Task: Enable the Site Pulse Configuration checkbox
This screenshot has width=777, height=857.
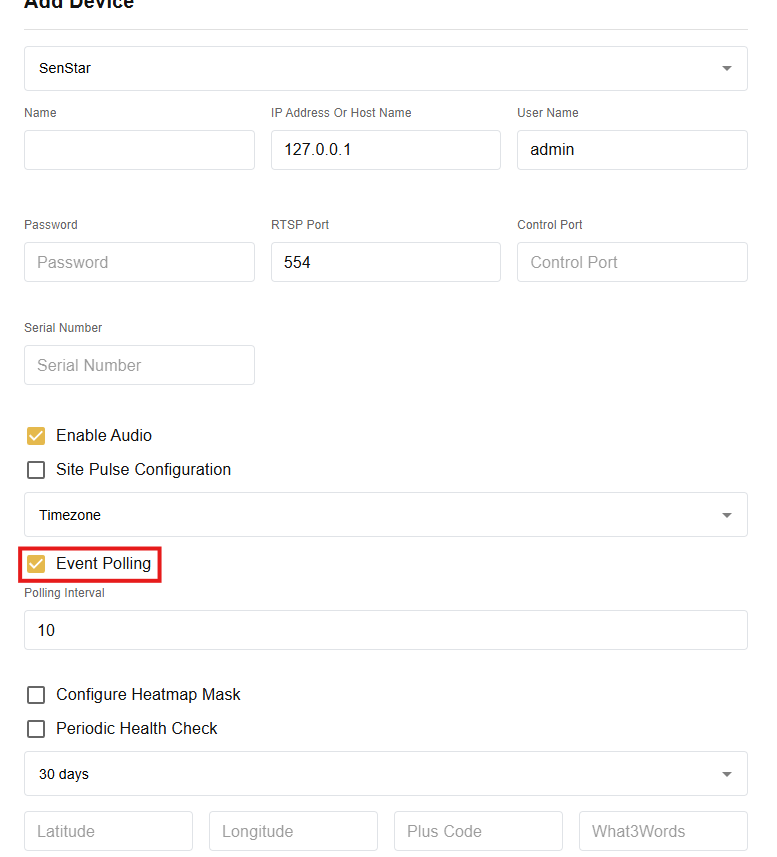Action: pos(36,470)
